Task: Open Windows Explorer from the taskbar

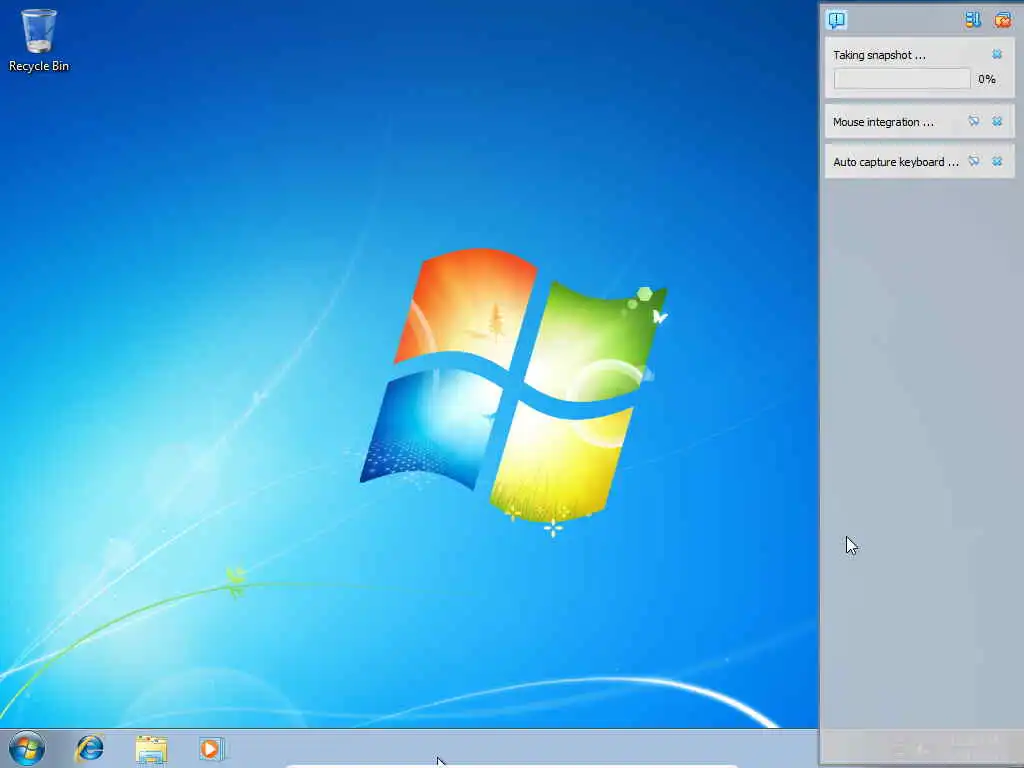Action: [x=152, y=749]
